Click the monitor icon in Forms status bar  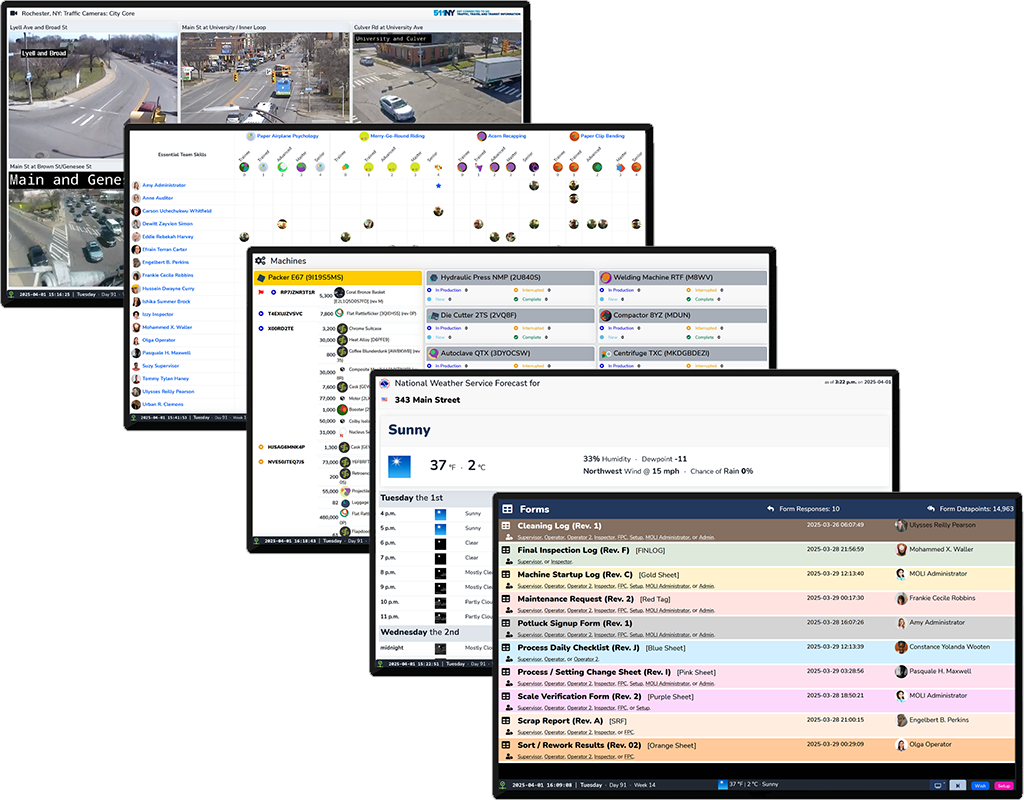pos(938,786)
